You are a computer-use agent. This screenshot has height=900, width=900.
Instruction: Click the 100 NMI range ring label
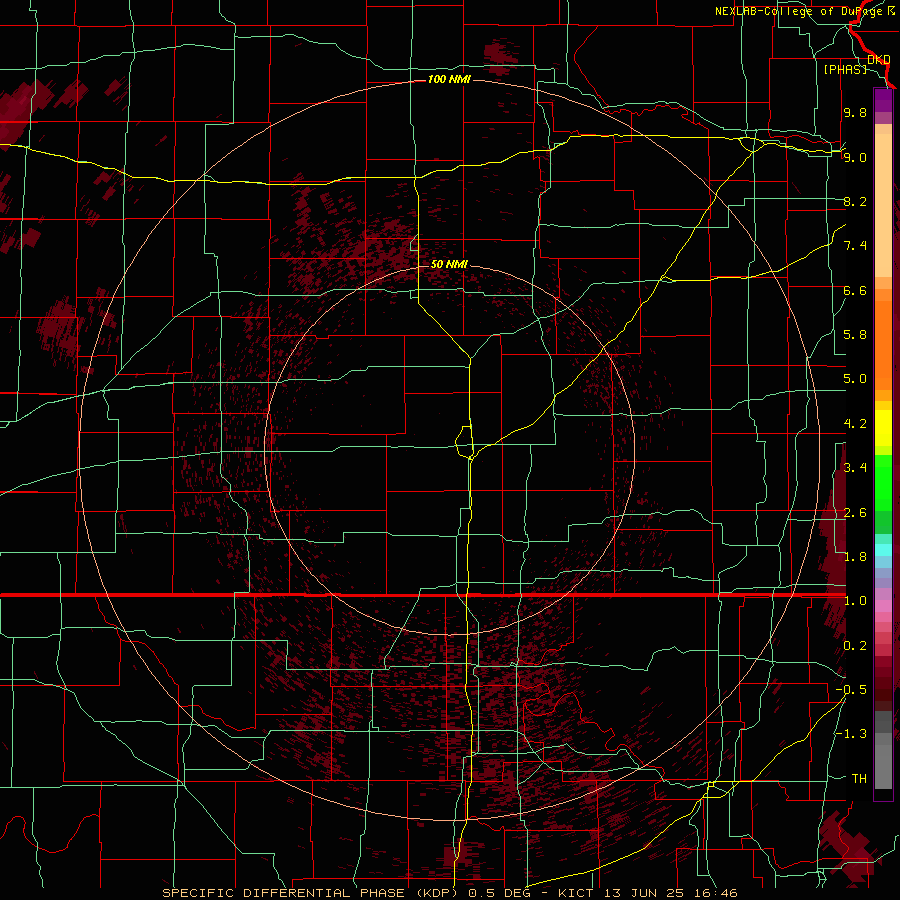[x=449, y=79]
